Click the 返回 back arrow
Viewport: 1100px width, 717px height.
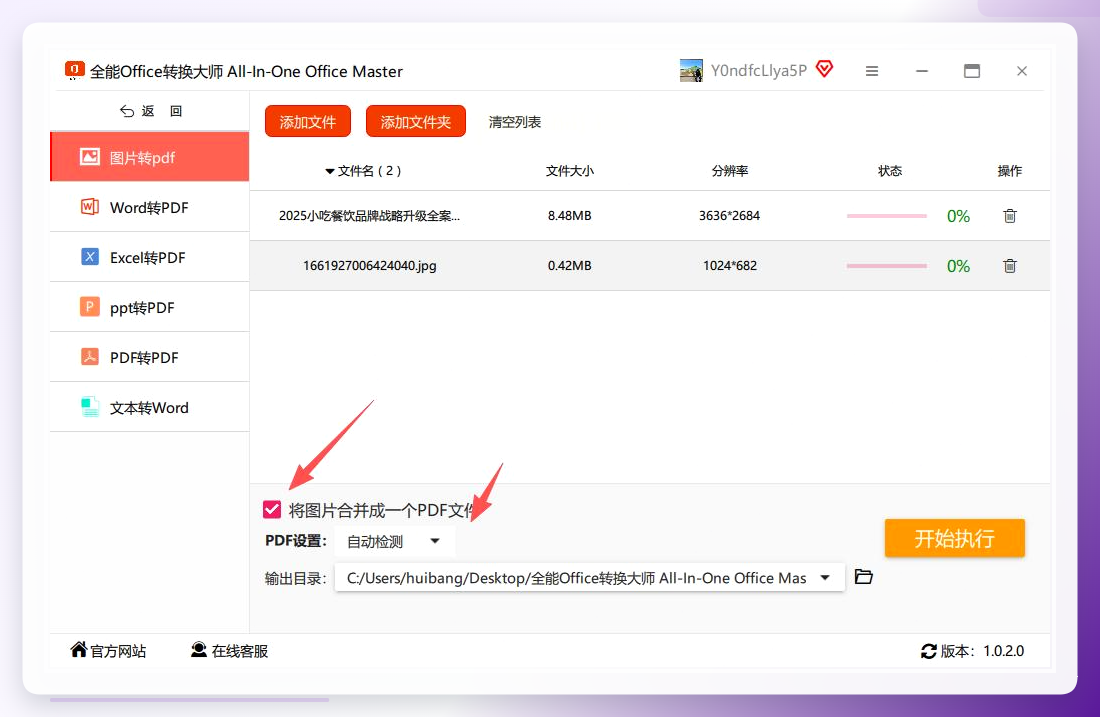coord(127,111)
